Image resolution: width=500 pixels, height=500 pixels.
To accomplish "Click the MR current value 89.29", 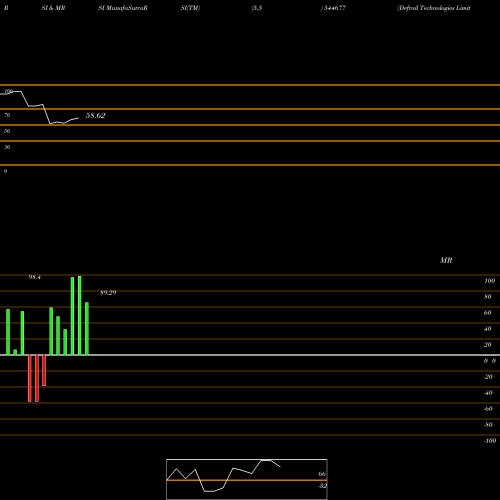I will pos(108,293).
